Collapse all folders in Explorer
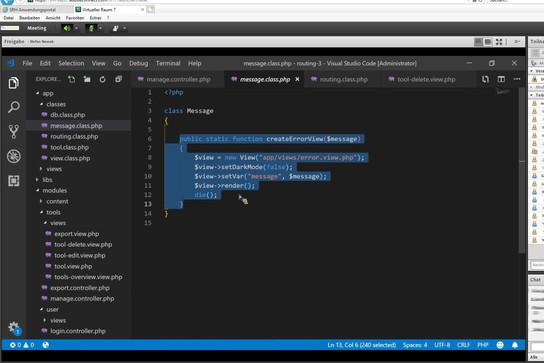Screen dimensions: 544x363 [x=118, y=79]
